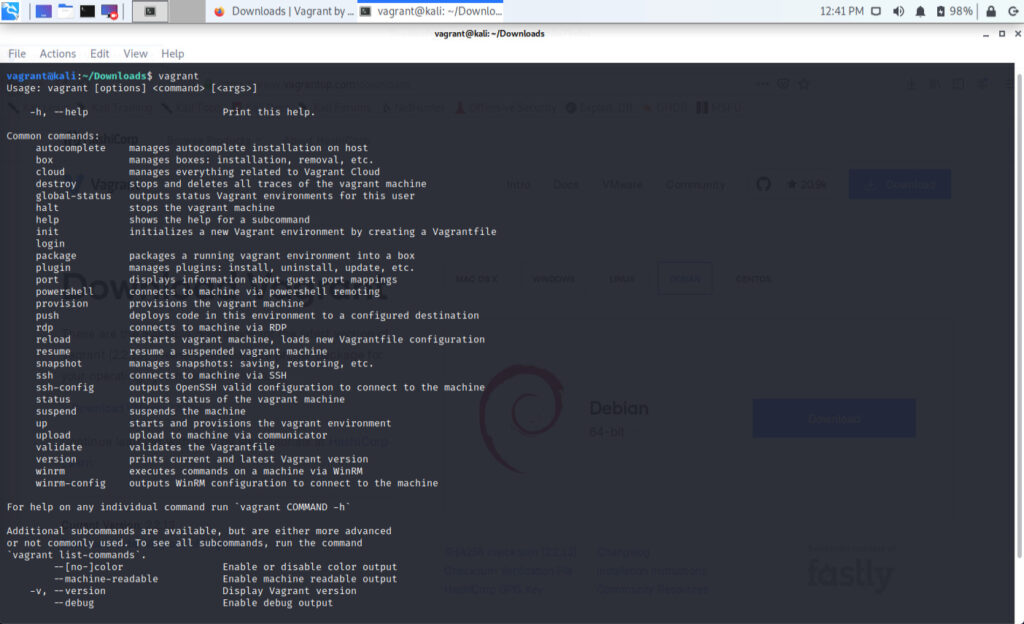The width and height of the screenshot is (1024, 624).
Task: Open the File menu of the terminal
Action: click(x=16, y=53)
